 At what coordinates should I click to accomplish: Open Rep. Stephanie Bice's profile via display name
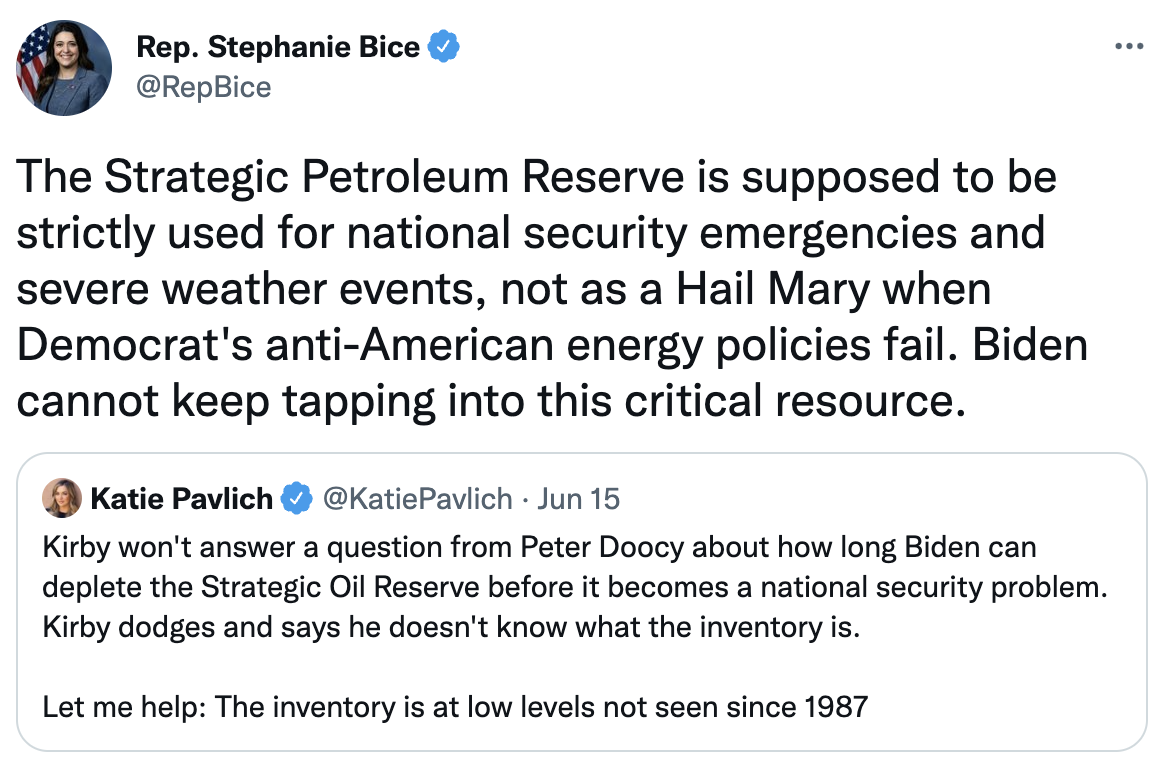[x=277, y=47]
